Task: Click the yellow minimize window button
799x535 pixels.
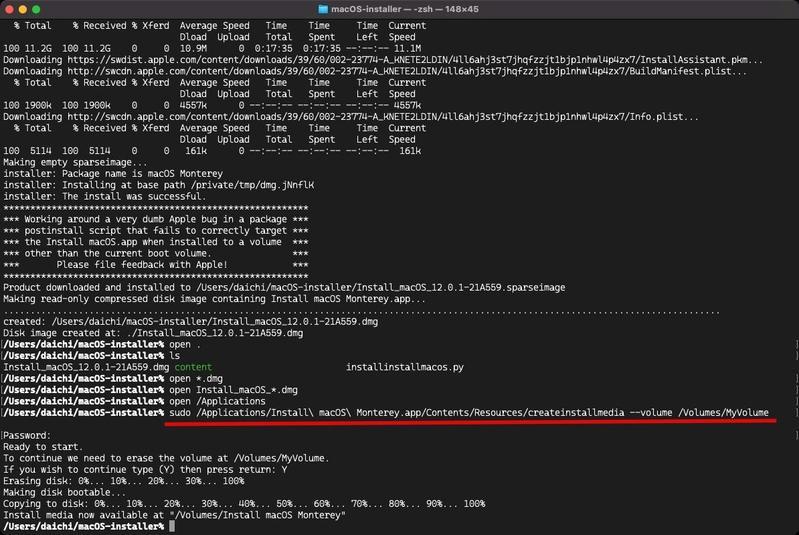Action: tap(22, 9)
